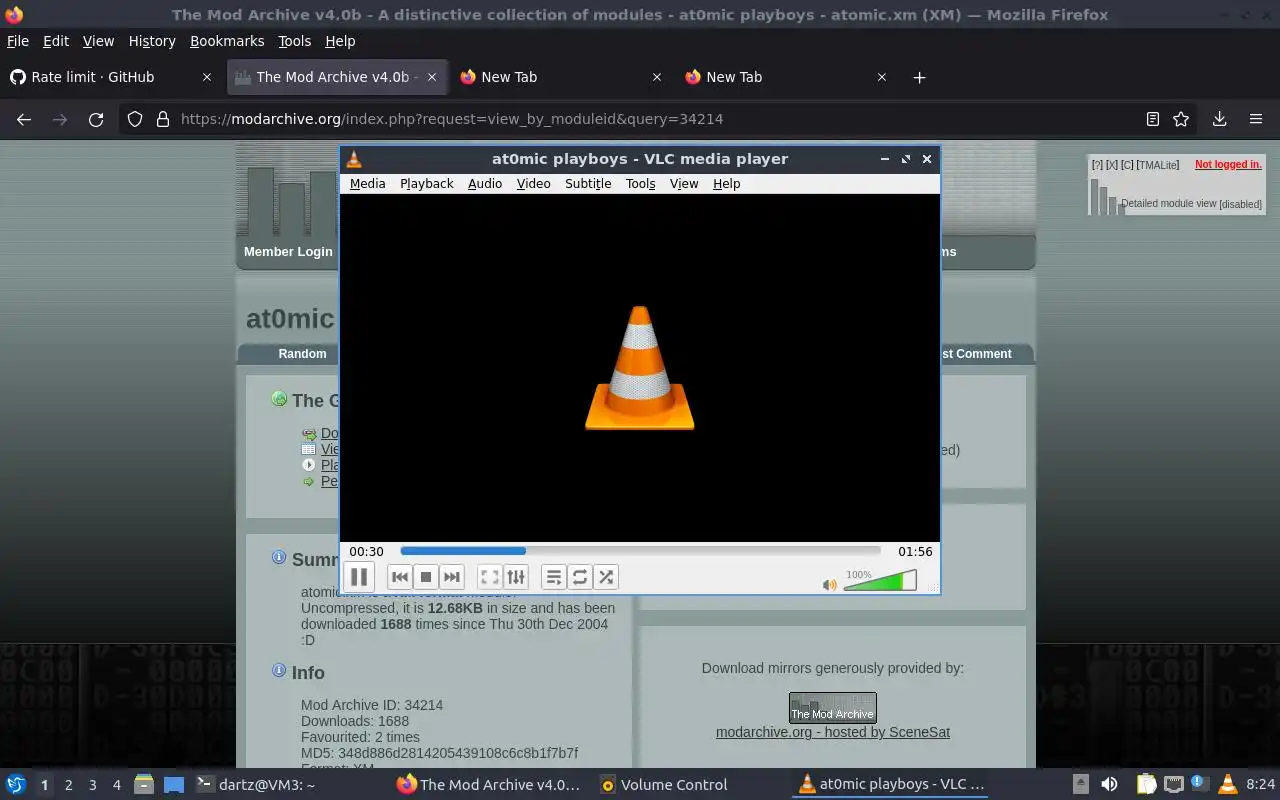The width and height of the screenshot is (1280, 800).
Task: Open the dartz@VM3 terminal taskbar entry
Action: pos(255,785)
